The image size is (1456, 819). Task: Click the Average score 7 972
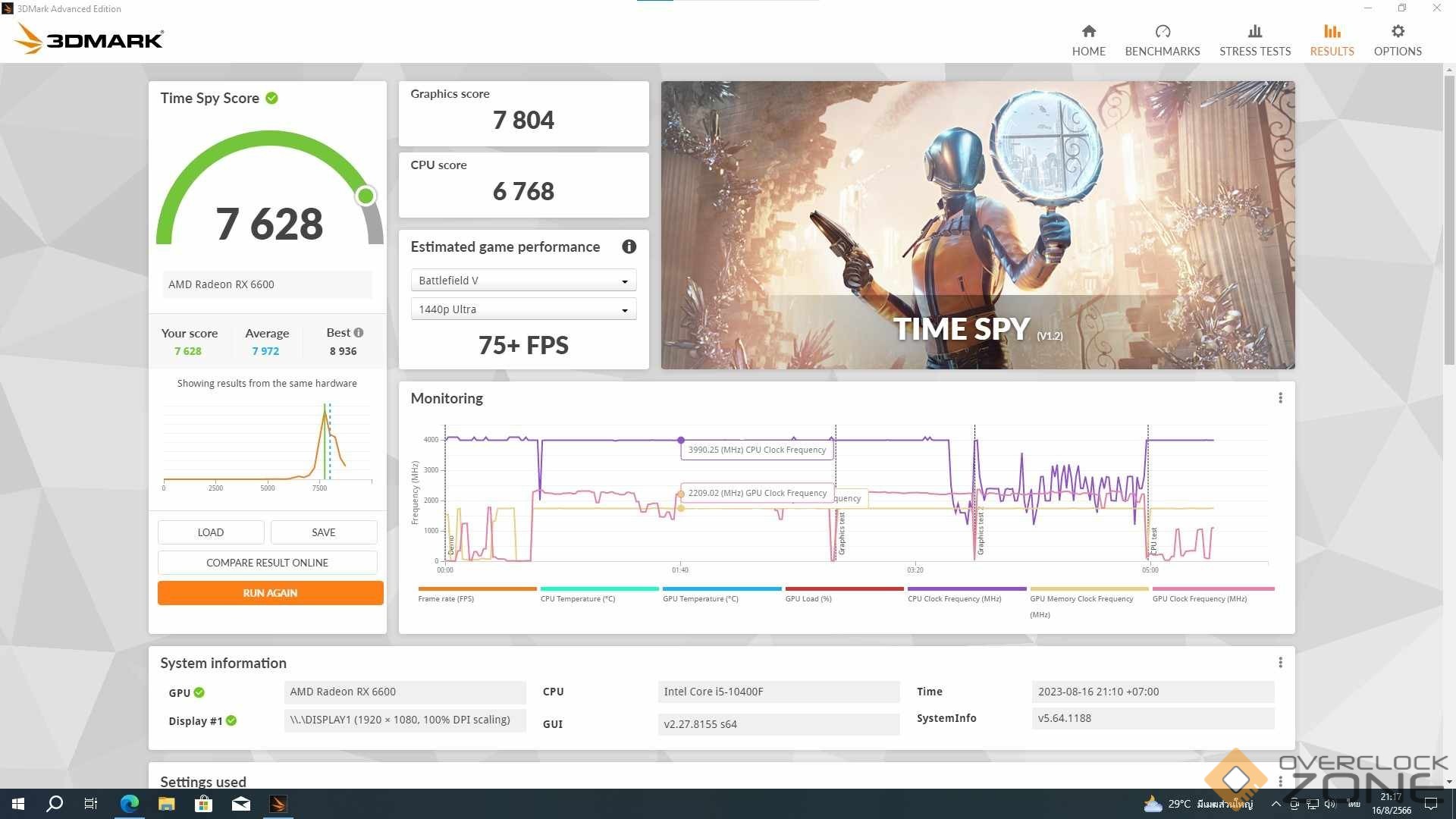coord(265,351)
